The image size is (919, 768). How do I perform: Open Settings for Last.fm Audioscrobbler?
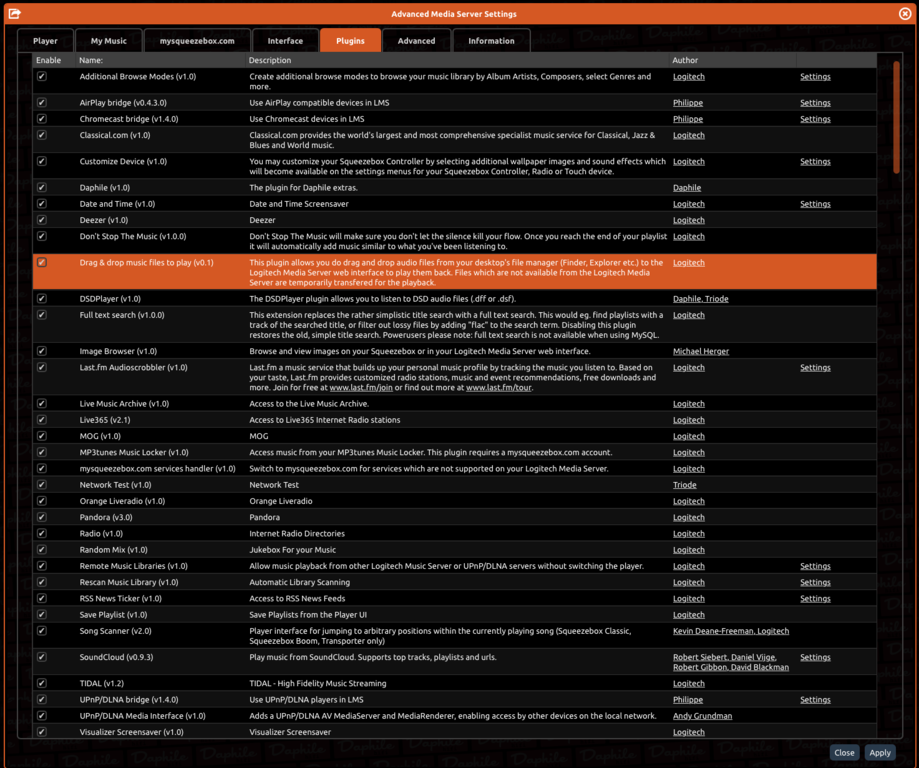click(x=815, y=368)
